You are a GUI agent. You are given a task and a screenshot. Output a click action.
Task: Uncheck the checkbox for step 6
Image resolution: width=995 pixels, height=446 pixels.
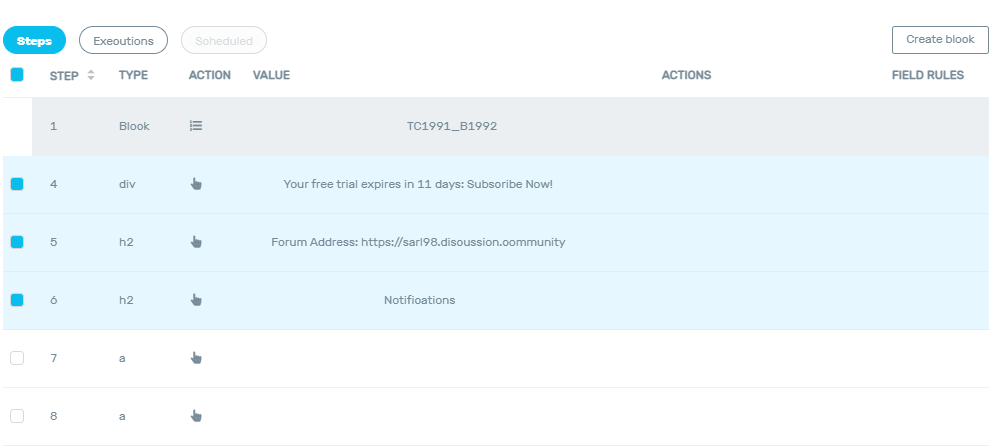[x=17, y=300]
